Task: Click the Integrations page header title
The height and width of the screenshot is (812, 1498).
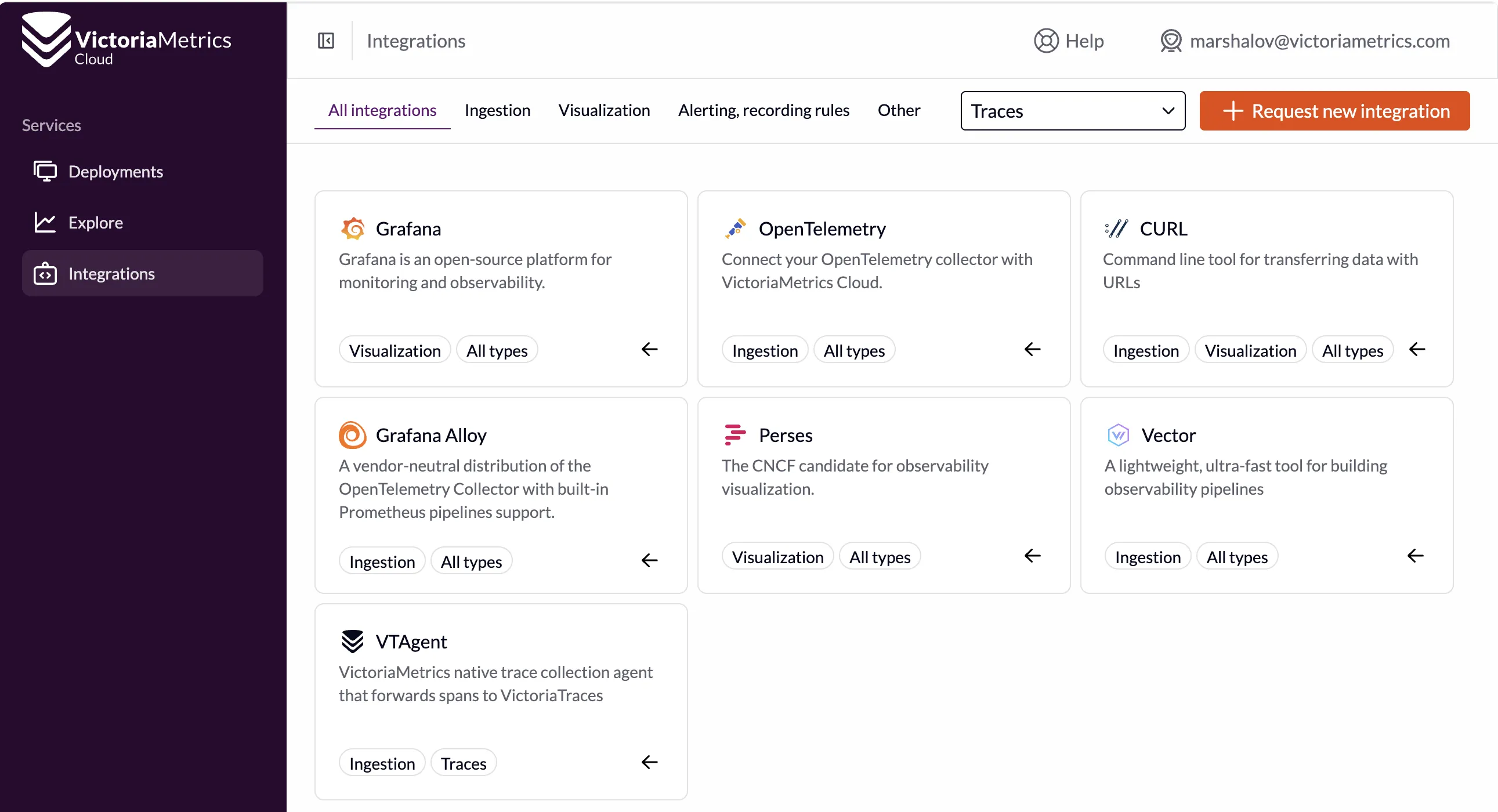Action: pyautogui.click(x=416, y=41)
